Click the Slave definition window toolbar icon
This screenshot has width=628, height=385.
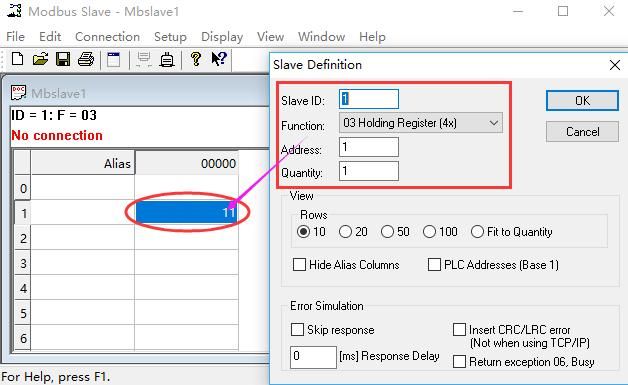(113, 59)
